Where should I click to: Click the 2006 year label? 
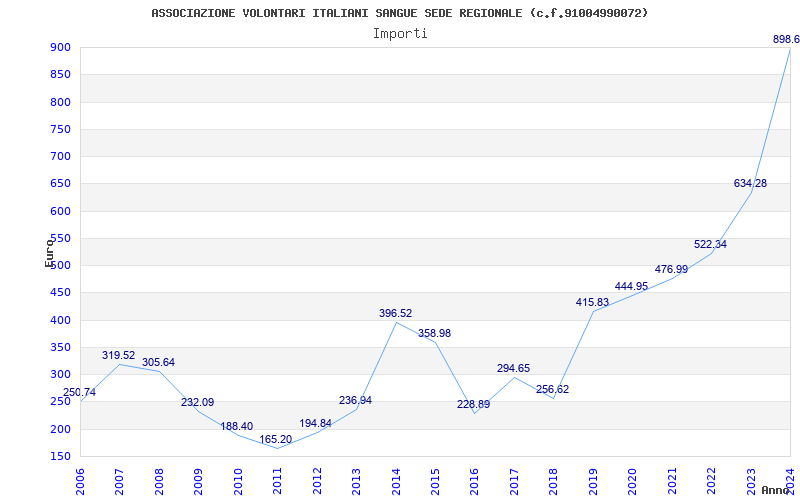[x=80, y=482]
